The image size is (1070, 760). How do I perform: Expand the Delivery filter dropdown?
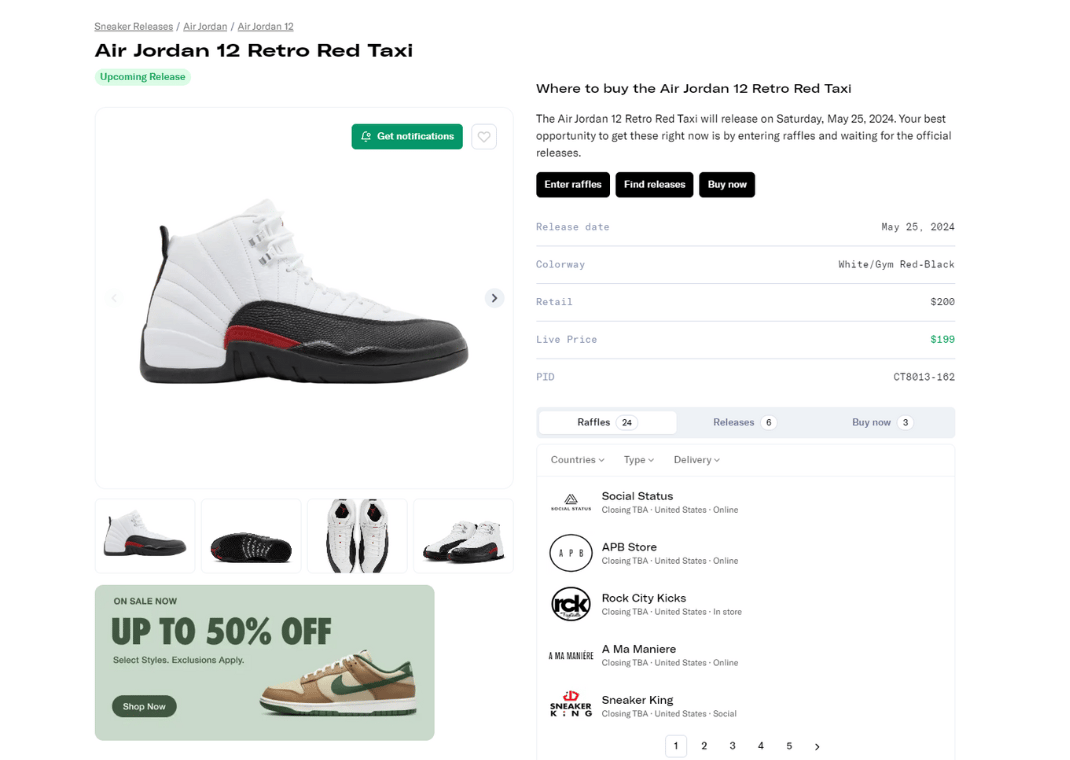(696, 460)
